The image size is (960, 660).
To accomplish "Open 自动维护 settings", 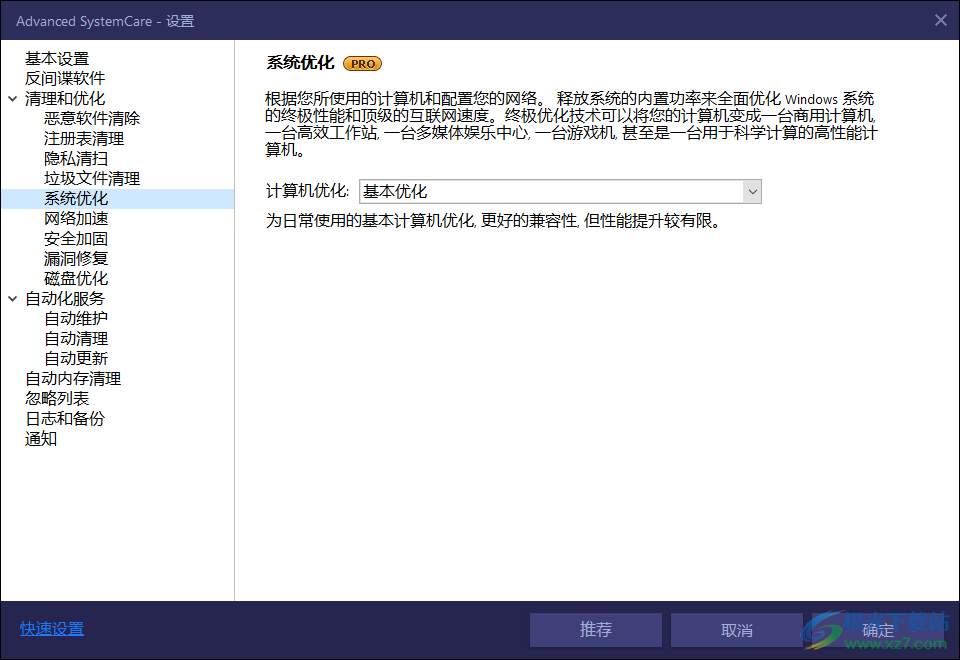I will 76,318.
